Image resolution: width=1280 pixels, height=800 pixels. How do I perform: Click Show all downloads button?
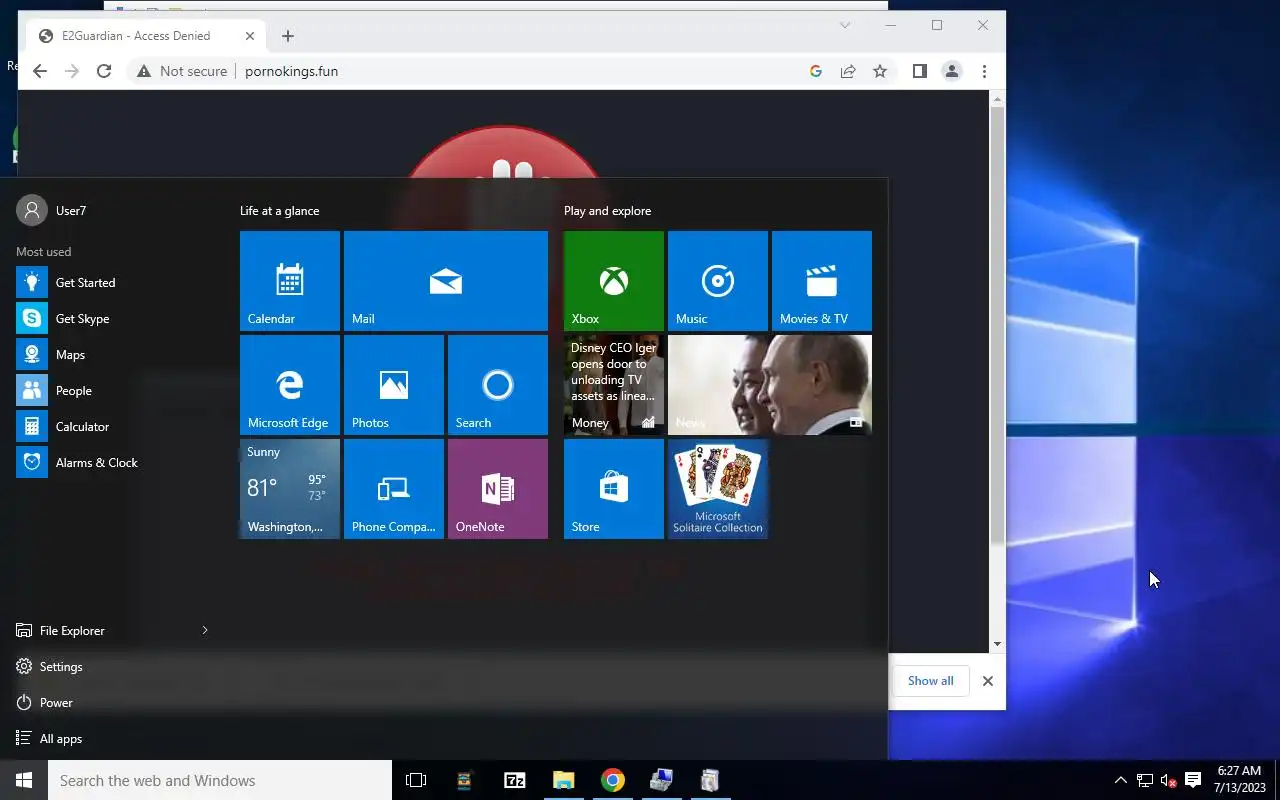[931, 681]
